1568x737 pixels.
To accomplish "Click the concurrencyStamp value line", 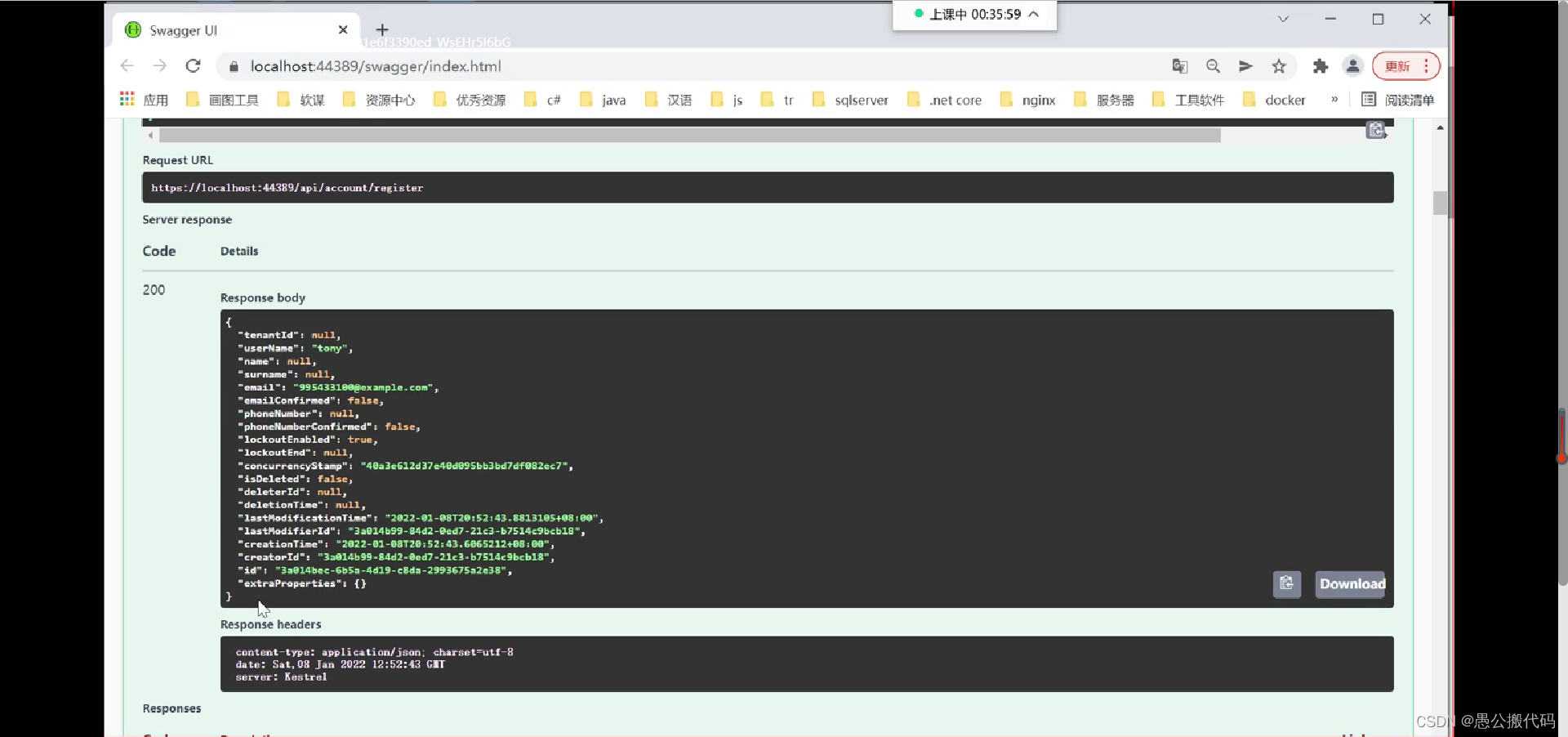I will pos(405,466).
